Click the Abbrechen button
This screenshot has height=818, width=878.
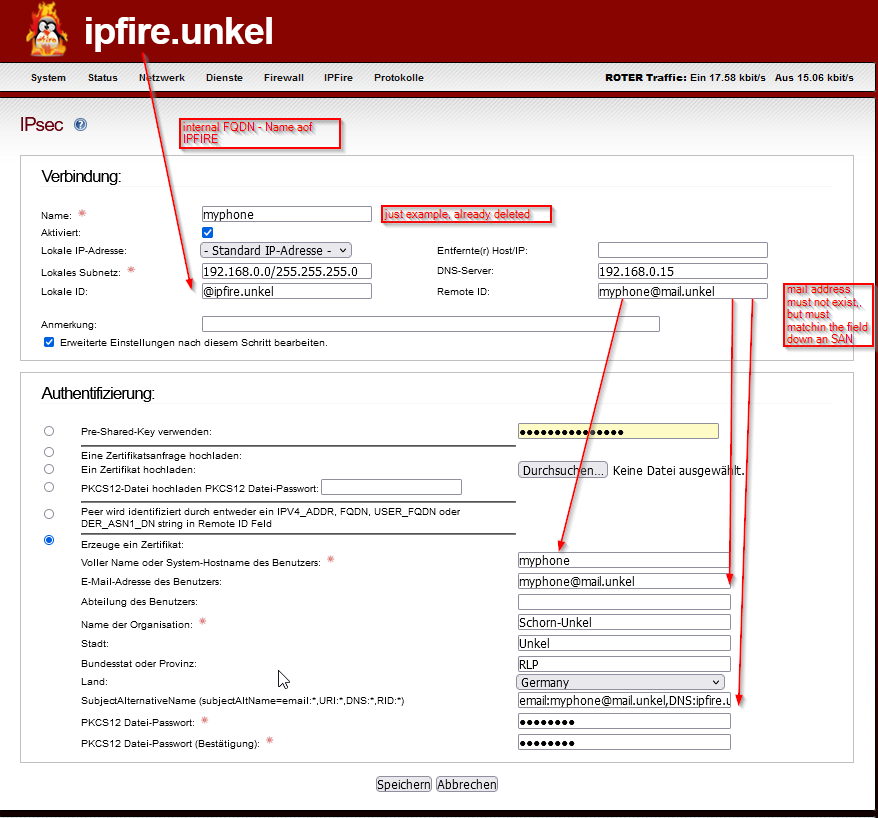click(467, 784)
